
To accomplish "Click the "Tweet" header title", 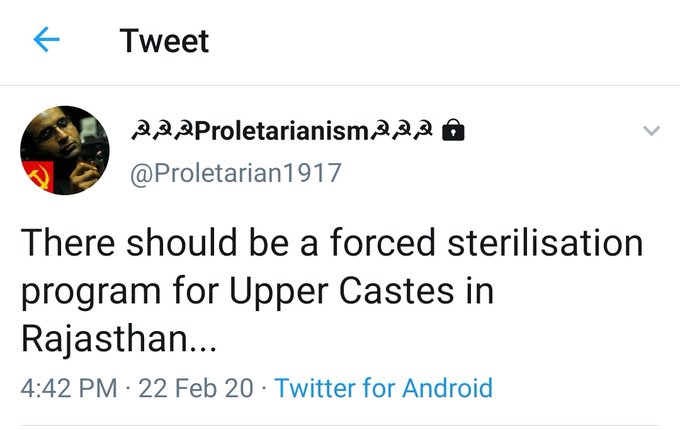I will pyautogui.click(x=164, y=41).
